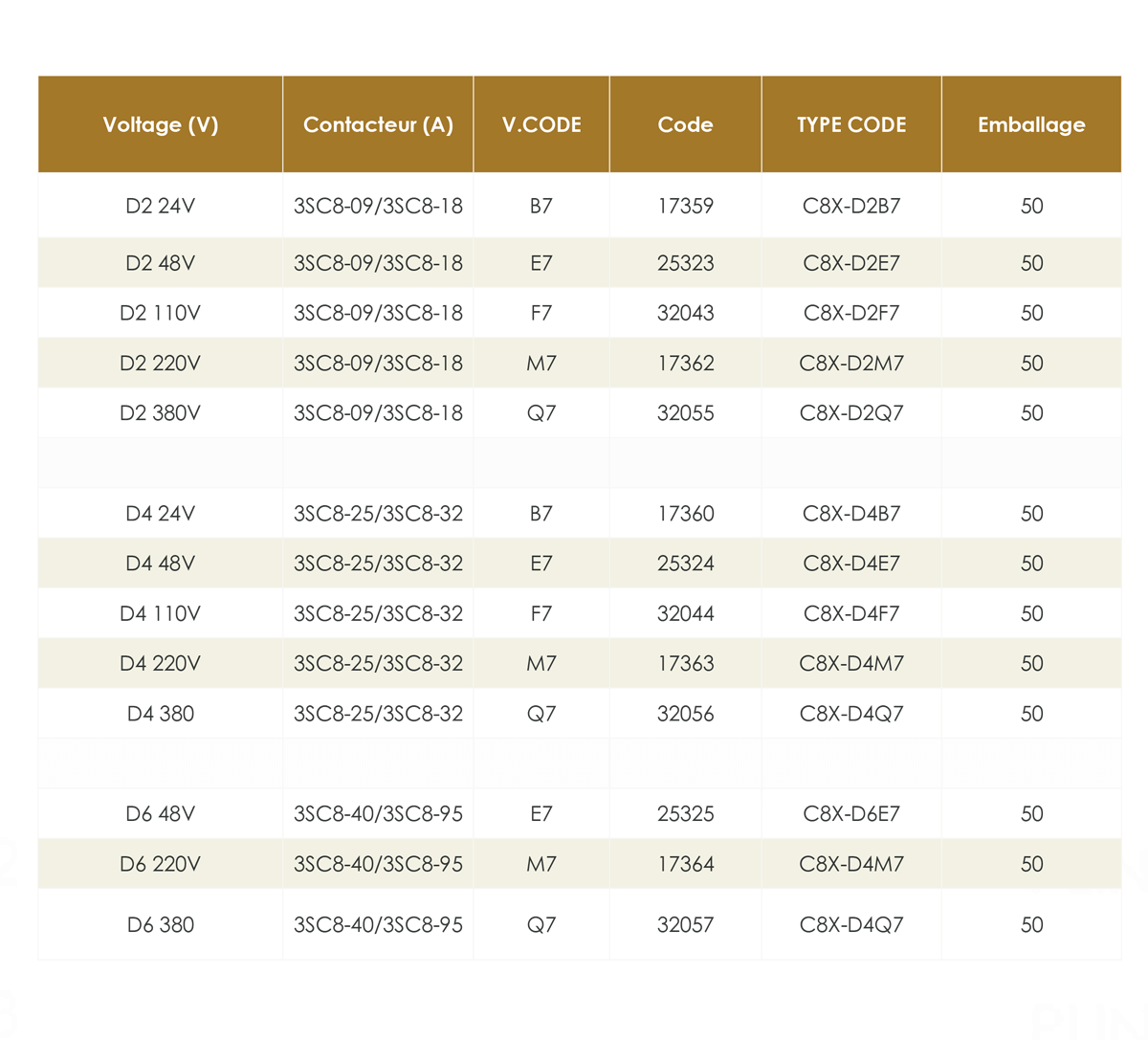Click Emballage value 50 in the D4 220V row
This screenshot has width=1148, height=1040.
point(1031,664)
